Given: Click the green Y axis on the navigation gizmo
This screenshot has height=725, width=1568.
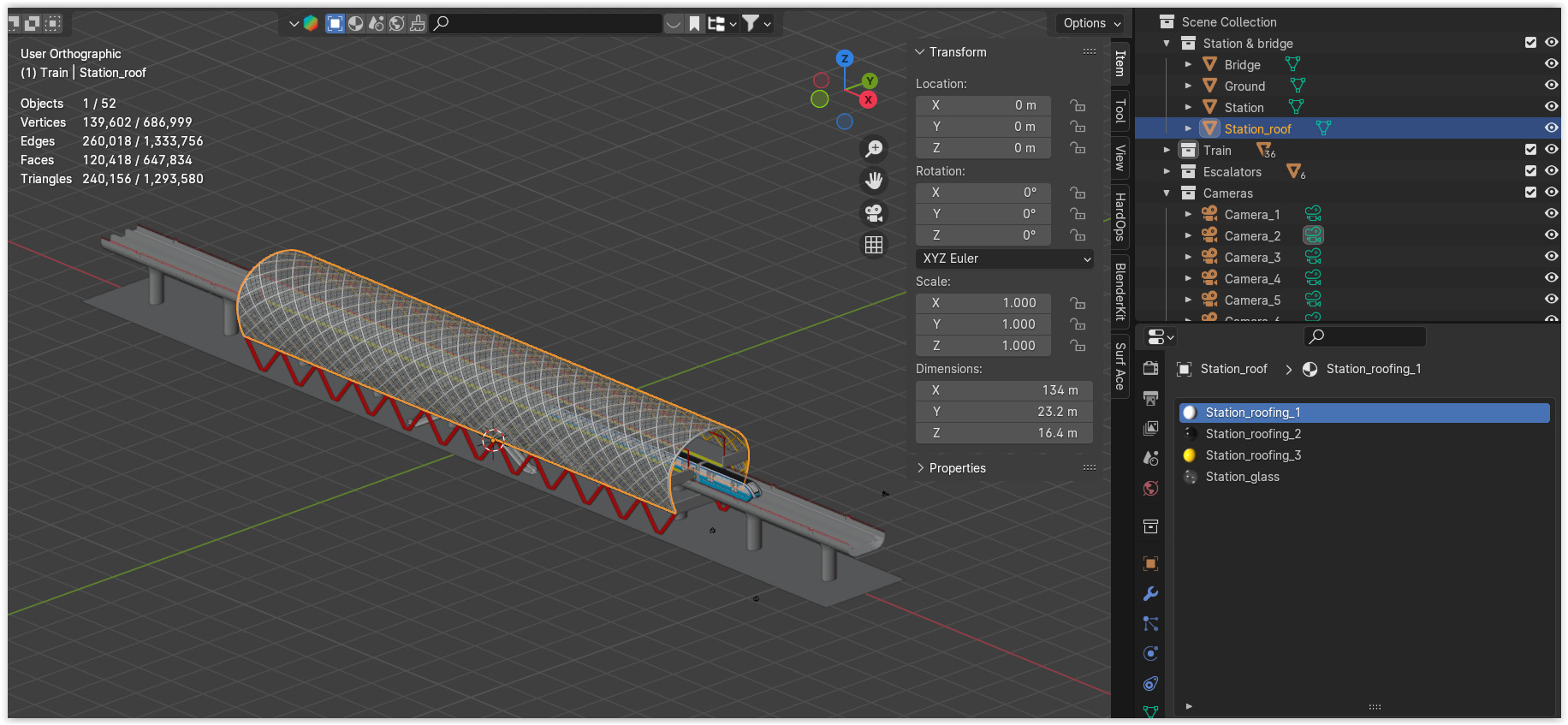Looking at the screenshot, I should pos(870,81).
